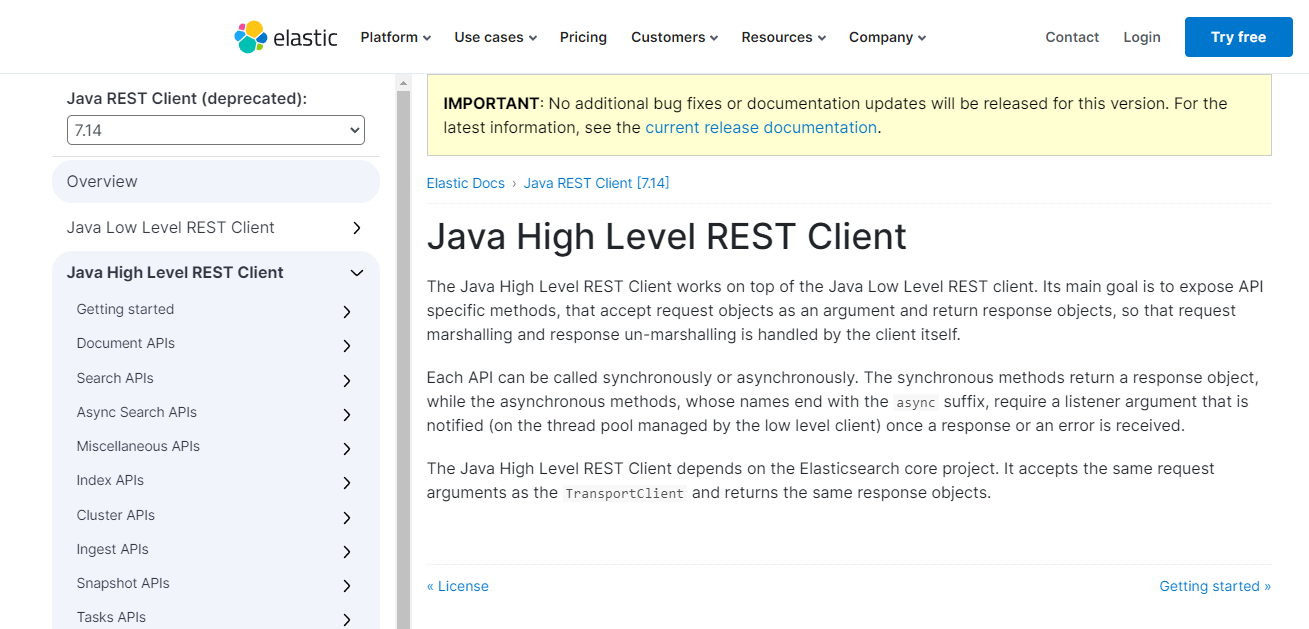Open the 7.14 version dropdown
This screenshot has height=629, width=1309.
(216, 130)
